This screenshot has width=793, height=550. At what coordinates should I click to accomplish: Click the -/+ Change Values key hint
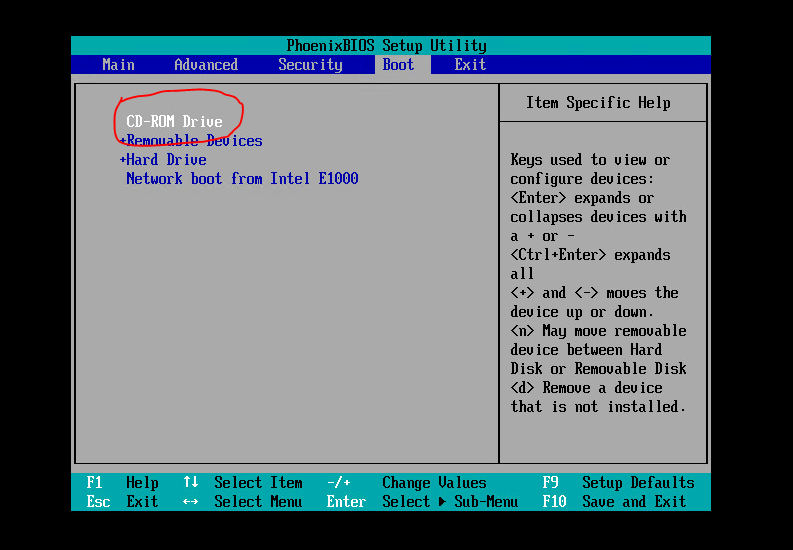[x=339, y=483]
